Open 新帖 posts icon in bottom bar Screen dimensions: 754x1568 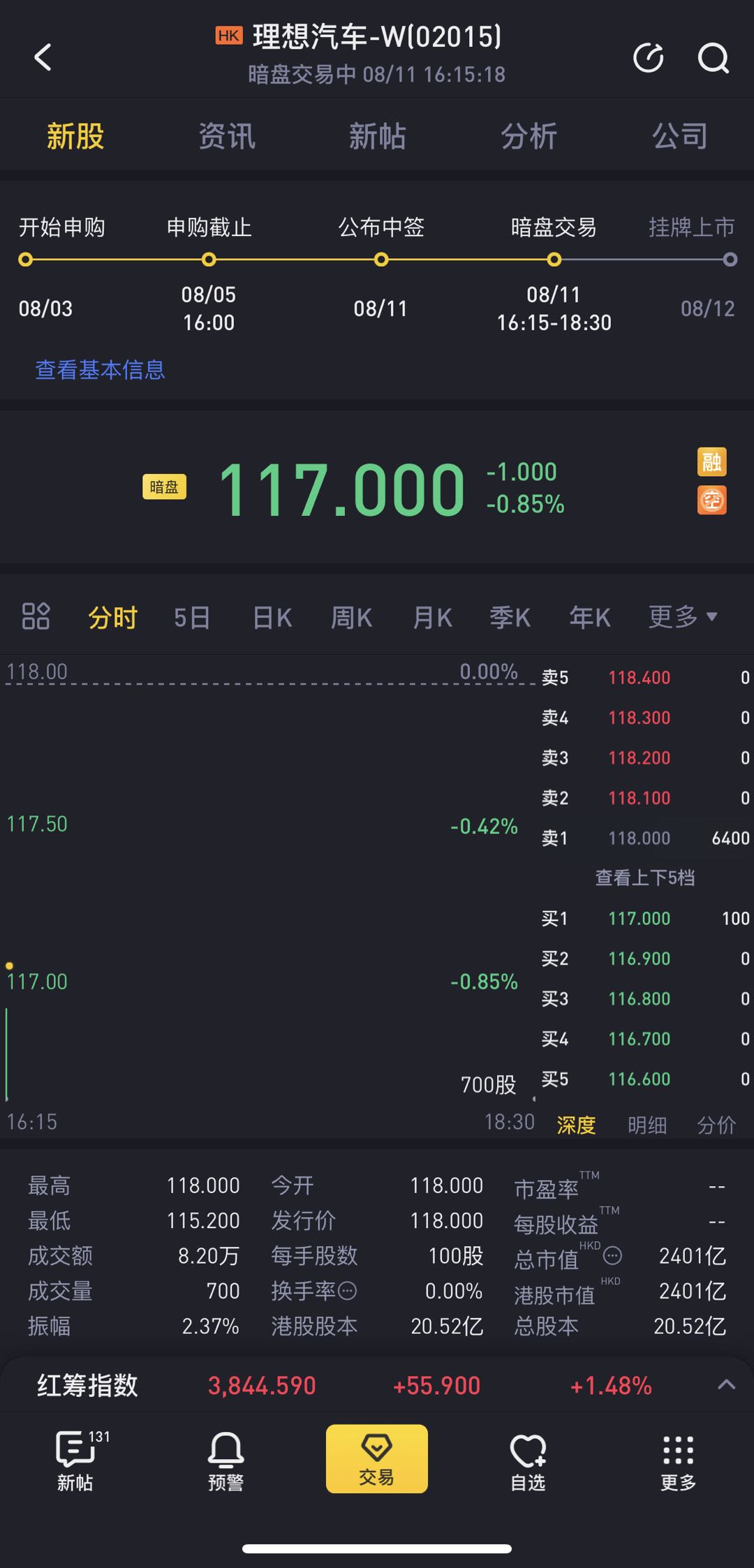pyautogui.click(x=75, y=1460)
